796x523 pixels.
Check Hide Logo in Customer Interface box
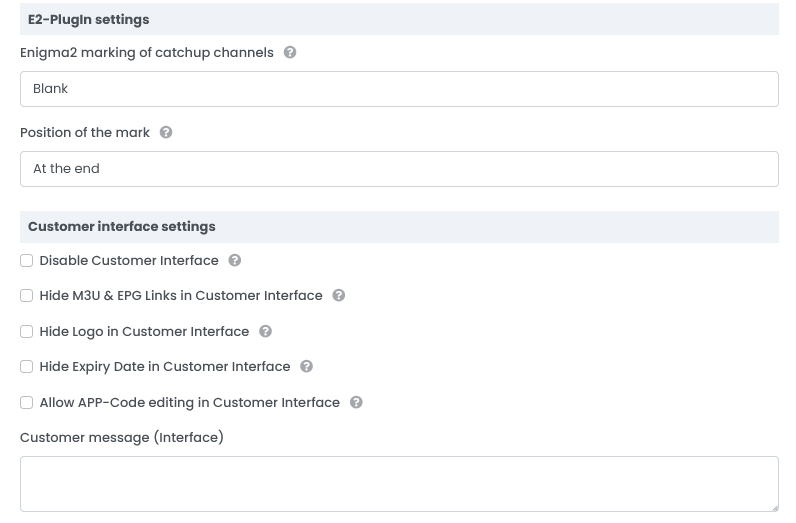tap(27, 332)
